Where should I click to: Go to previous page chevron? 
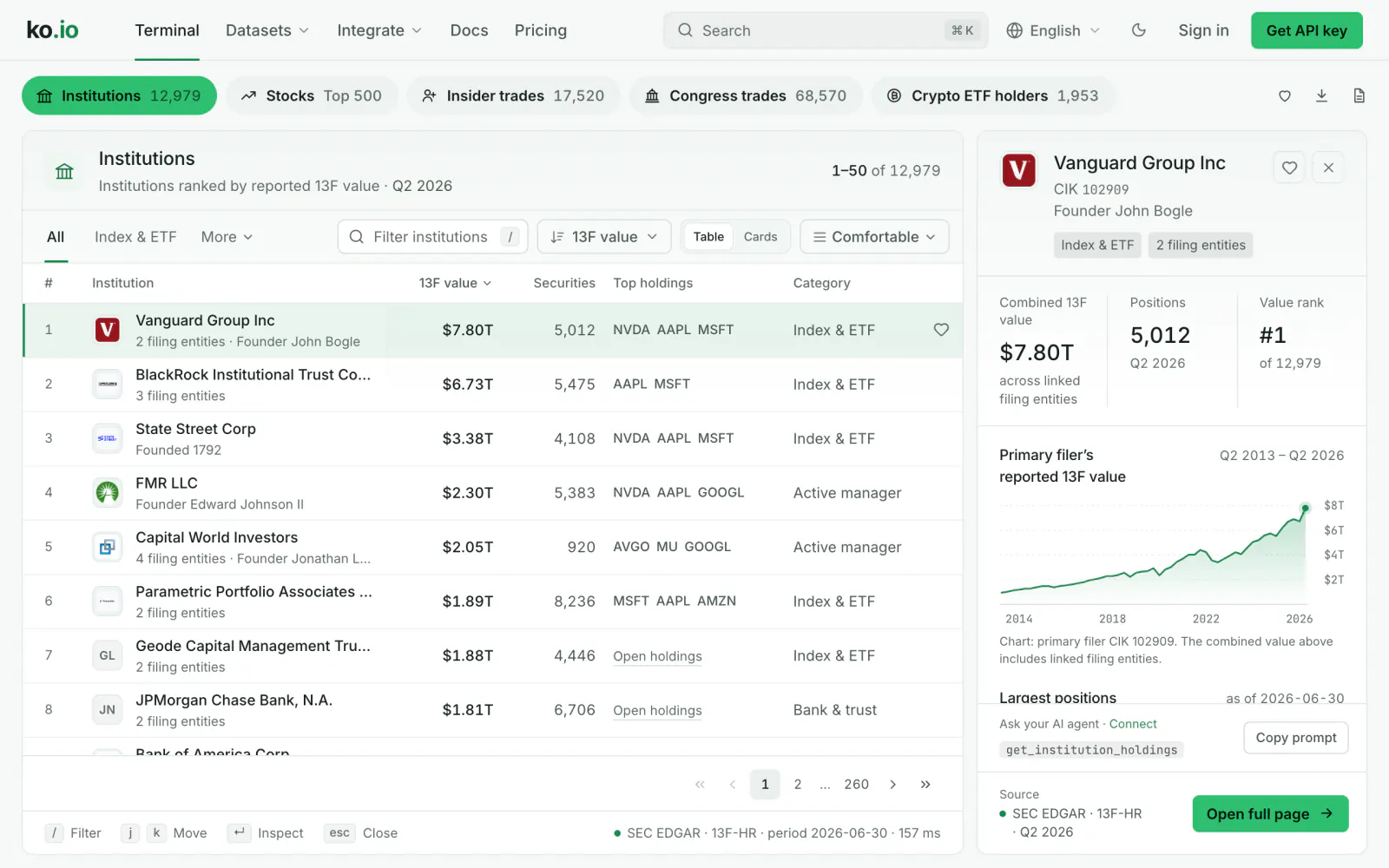pyautogui.click(x=732, y=785)
